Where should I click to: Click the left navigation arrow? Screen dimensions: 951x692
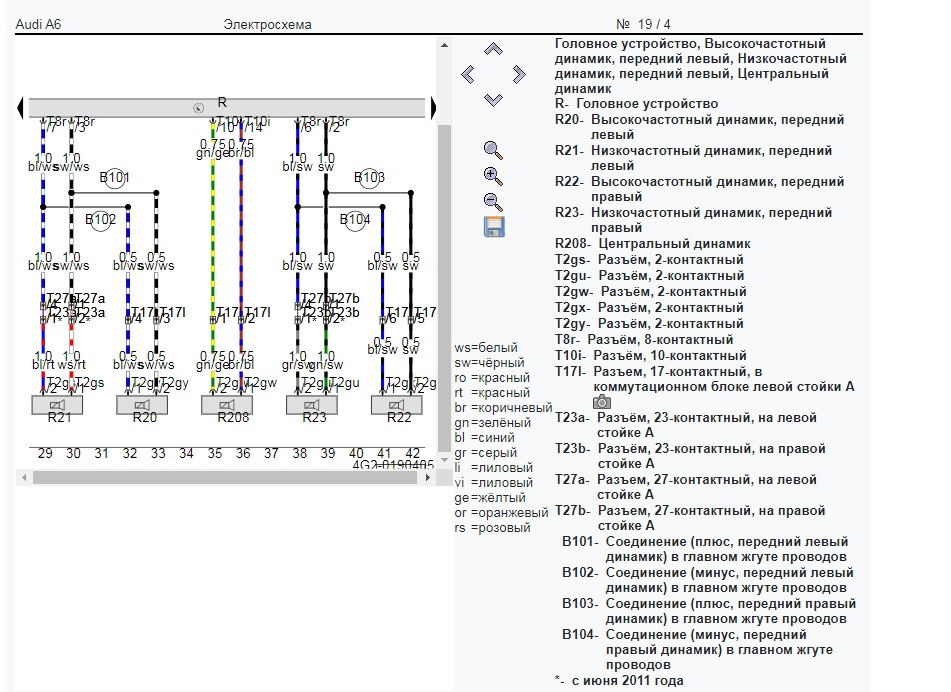click(468, 75)
